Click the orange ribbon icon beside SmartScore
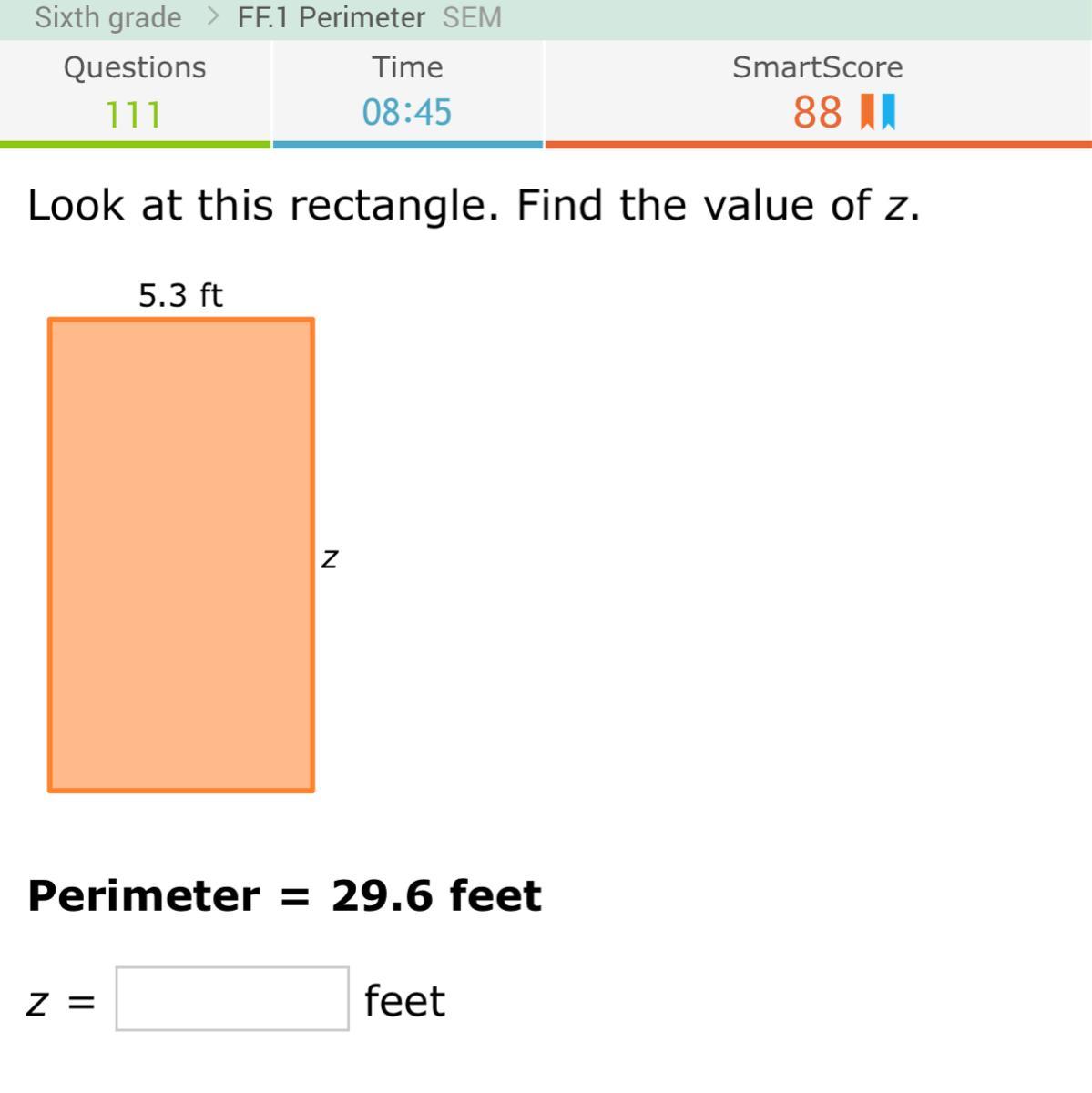 868,112
